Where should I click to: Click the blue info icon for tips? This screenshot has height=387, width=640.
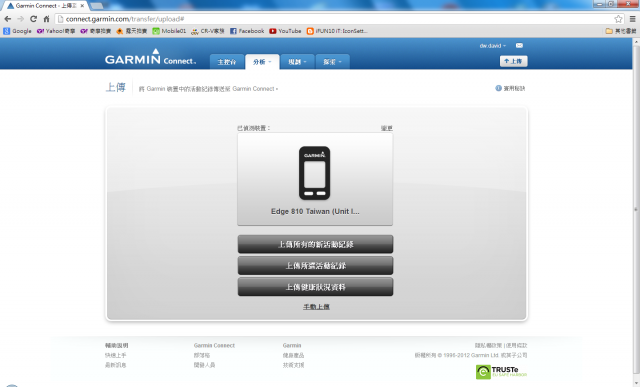point(498,88)
